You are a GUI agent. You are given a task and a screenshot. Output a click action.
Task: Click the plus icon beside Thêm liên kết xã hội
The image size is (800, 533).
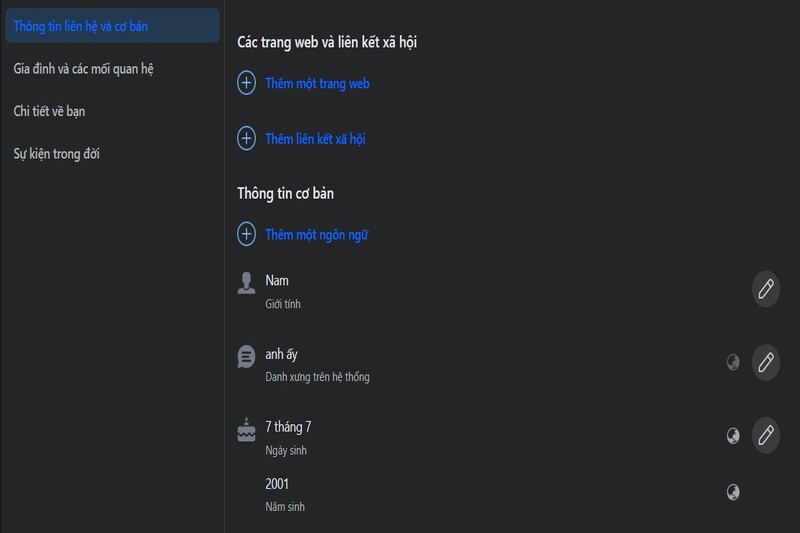tap(246, 139)
